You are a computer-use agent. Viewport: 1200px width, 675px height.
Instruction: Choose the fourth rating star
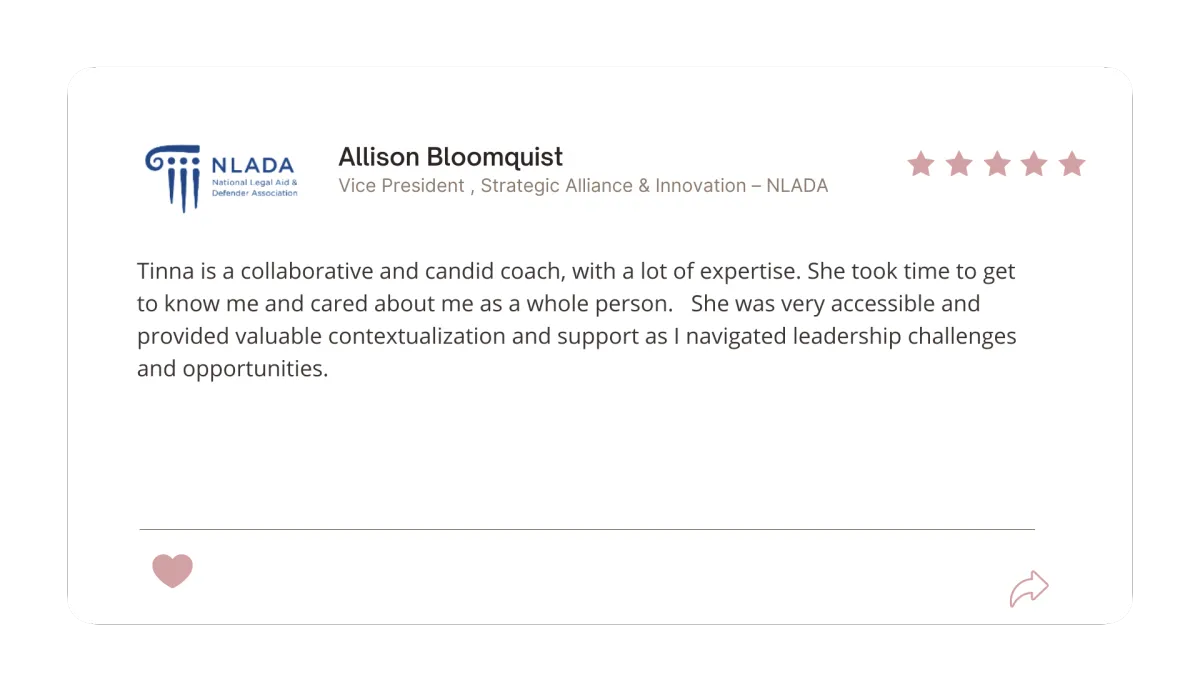coord(1034,163)
